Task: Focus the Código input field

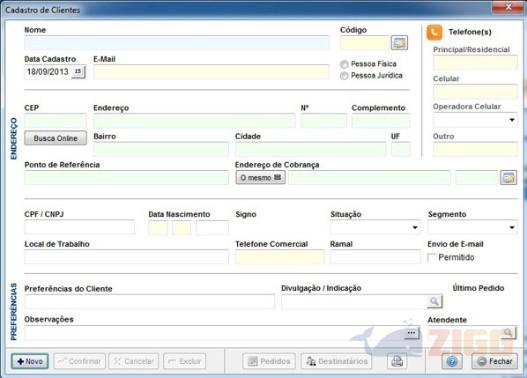Action: pyautogui.click(x=365, y=43)
